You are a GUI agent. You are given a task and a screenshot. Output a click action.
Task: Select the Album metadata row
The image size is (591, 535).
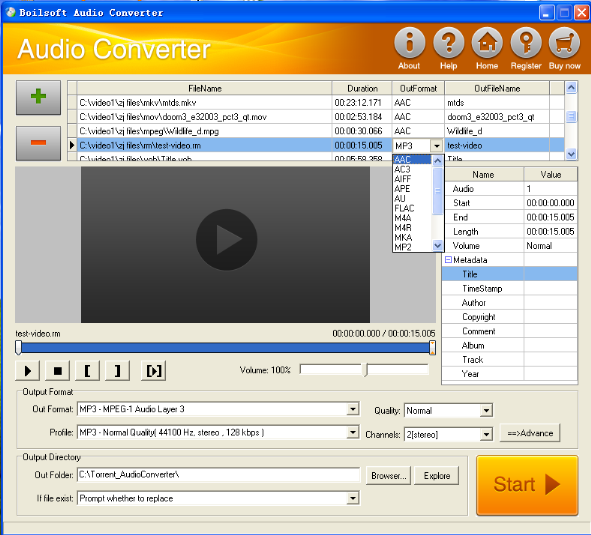tap(510, 345)
